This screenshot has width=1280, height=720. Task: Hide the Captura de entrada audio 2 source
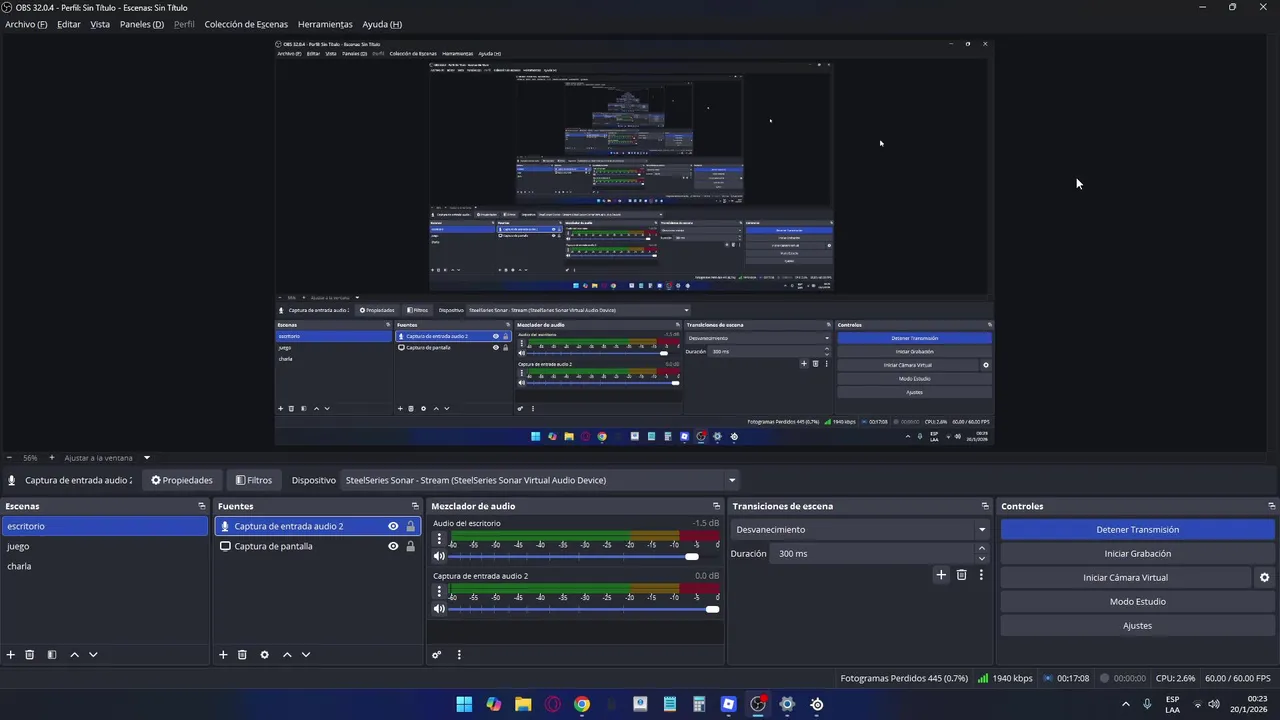393,526
